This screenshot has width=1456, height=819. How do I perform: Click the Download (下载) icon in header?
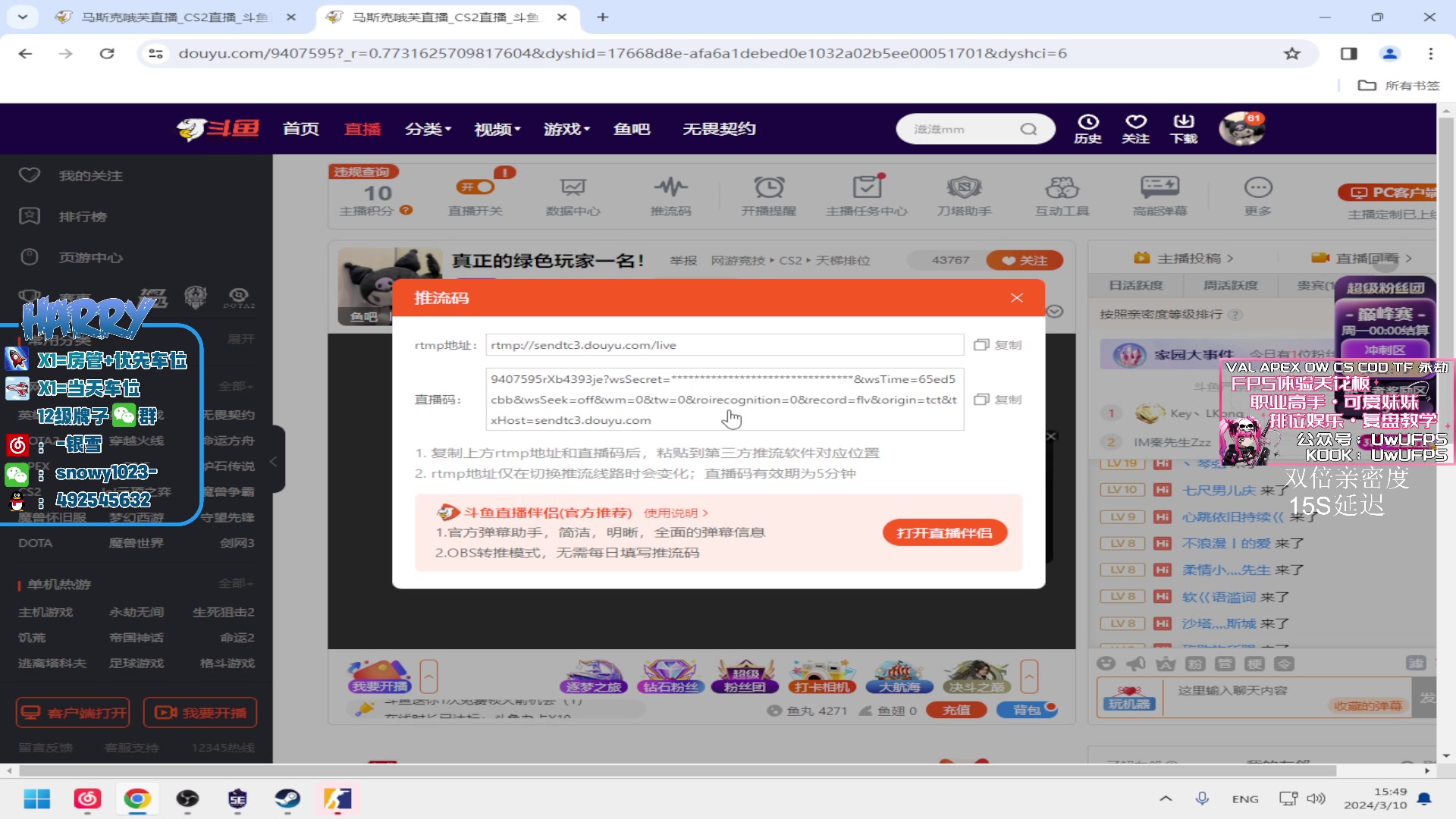pos(1184,129)
